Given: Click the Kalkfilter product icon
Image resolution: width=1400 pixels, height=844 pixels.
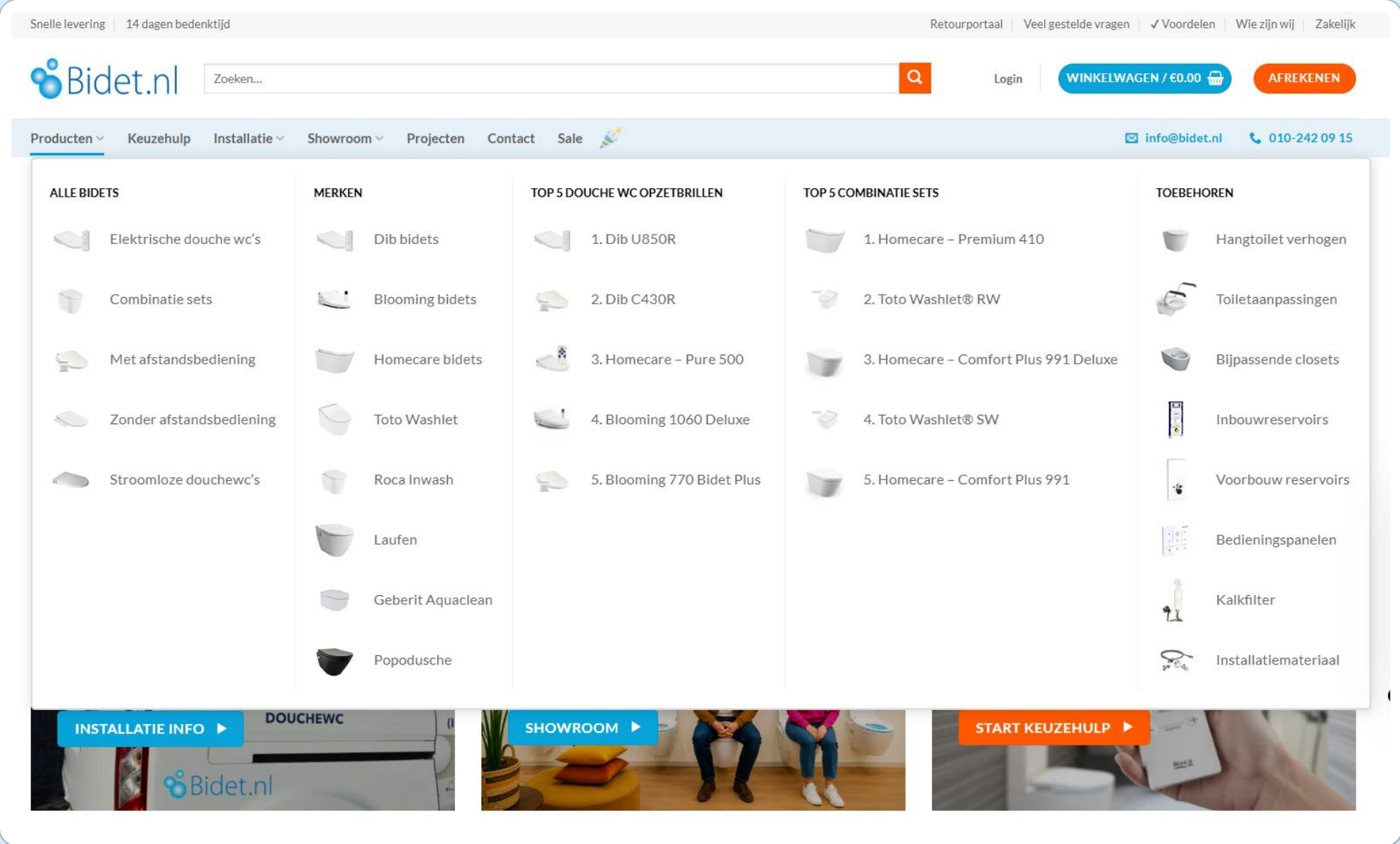Looking at the screenshot, I should 1175,600.
